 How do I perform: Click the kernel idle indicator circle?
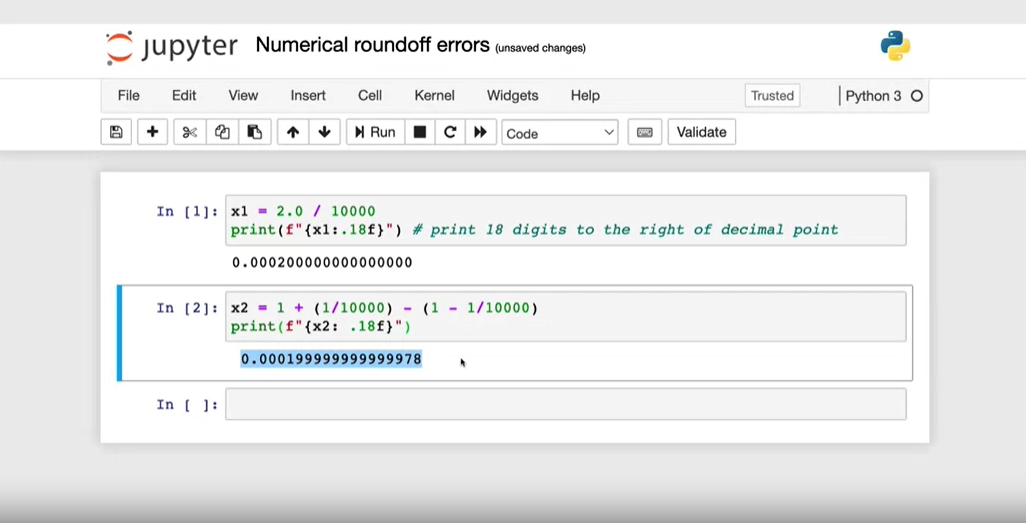[x=917, y=96]
